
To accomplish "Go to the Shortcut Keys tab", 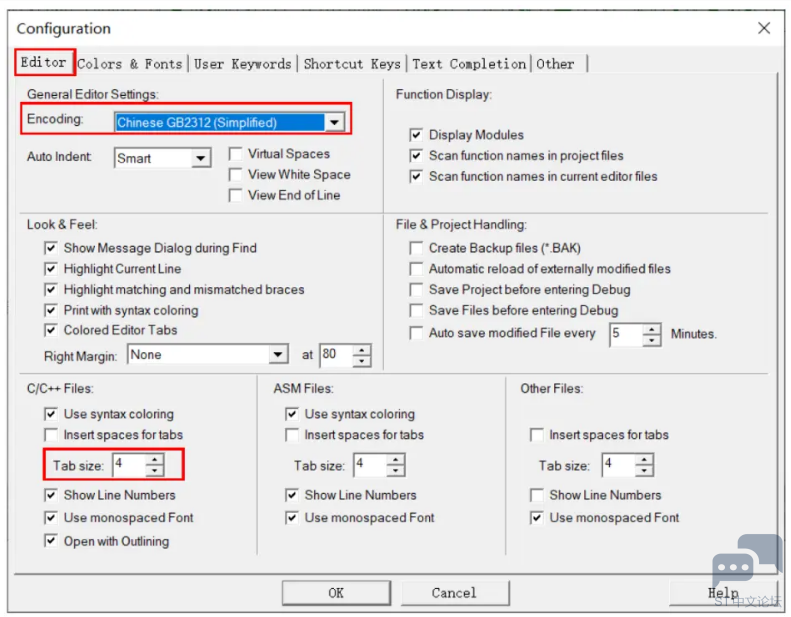I will 352,64.
